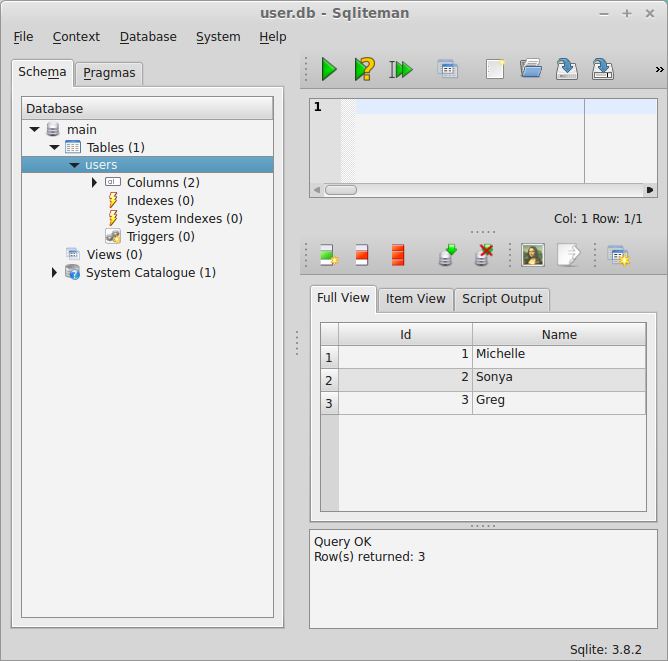The width and height of the screenshot is (668, 661).
Task: Click Run SQL from cursor icon
Action: 401,69
